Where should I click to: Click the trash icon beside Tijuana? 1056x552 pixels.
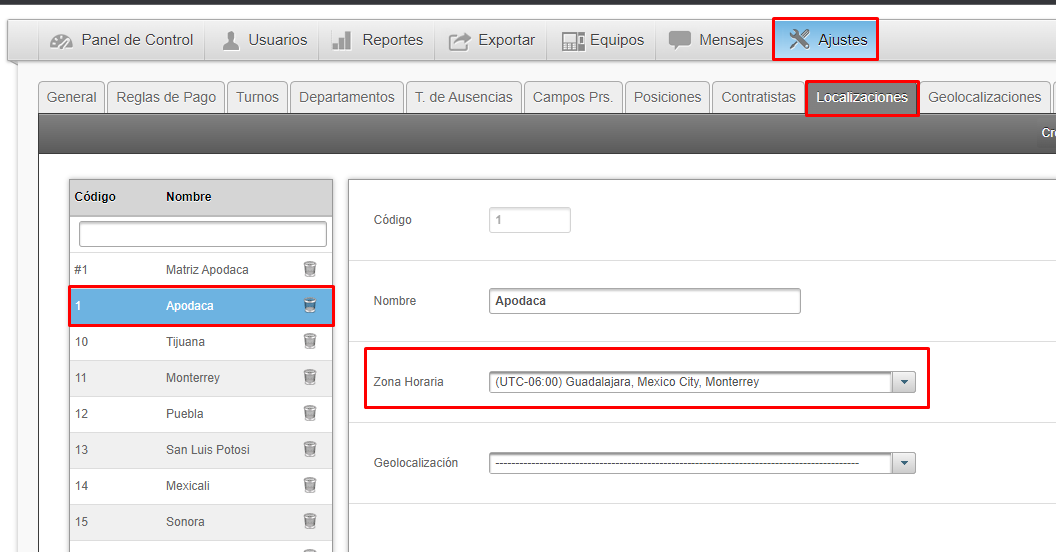(310, 341)
